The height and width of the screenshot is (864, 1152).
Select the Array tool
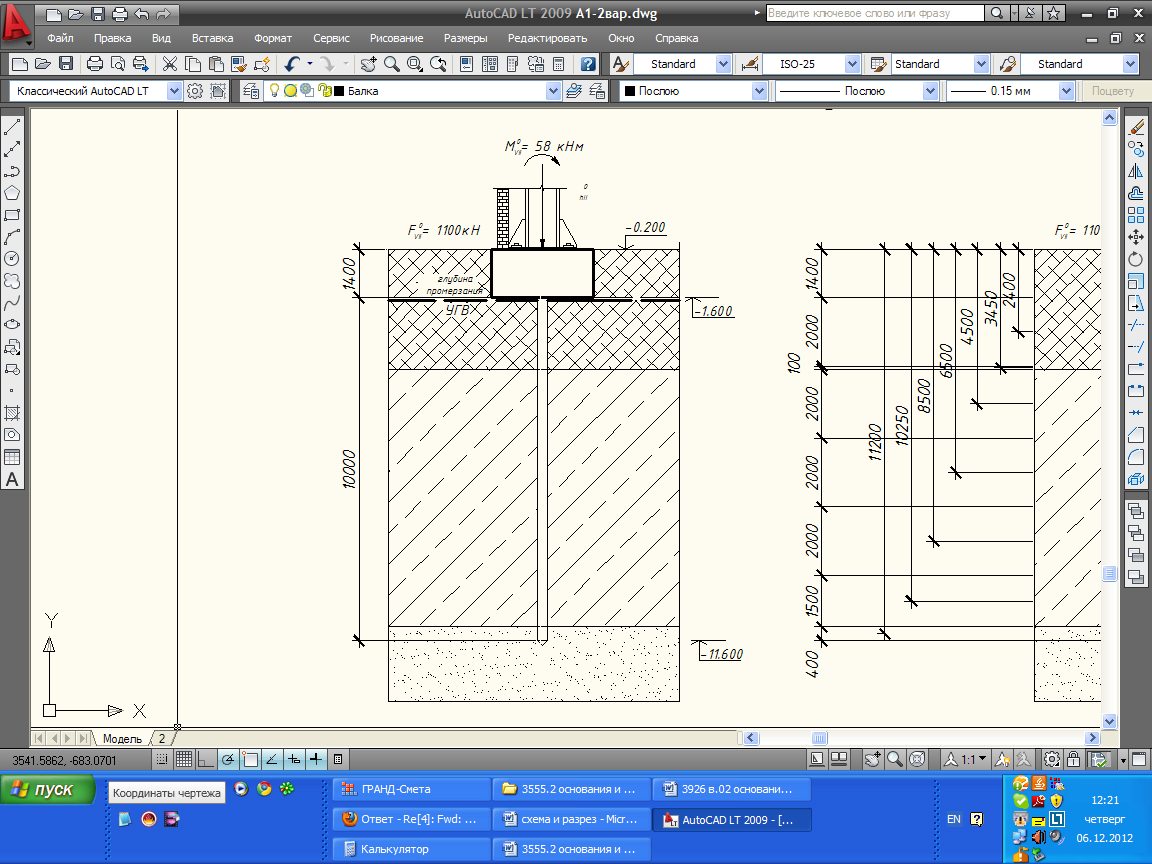1136,215
